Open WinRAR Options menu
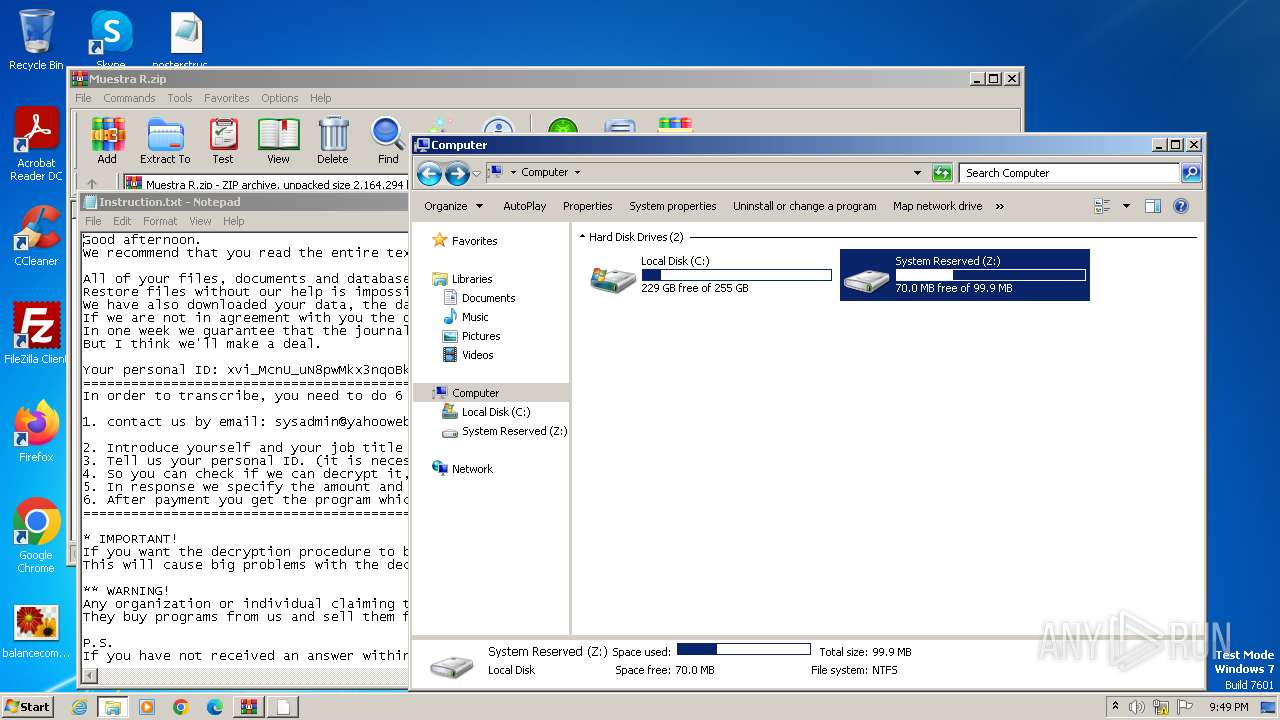This screenshot has height=720, width=1280. pyautogui.click(x=280, y=98)
